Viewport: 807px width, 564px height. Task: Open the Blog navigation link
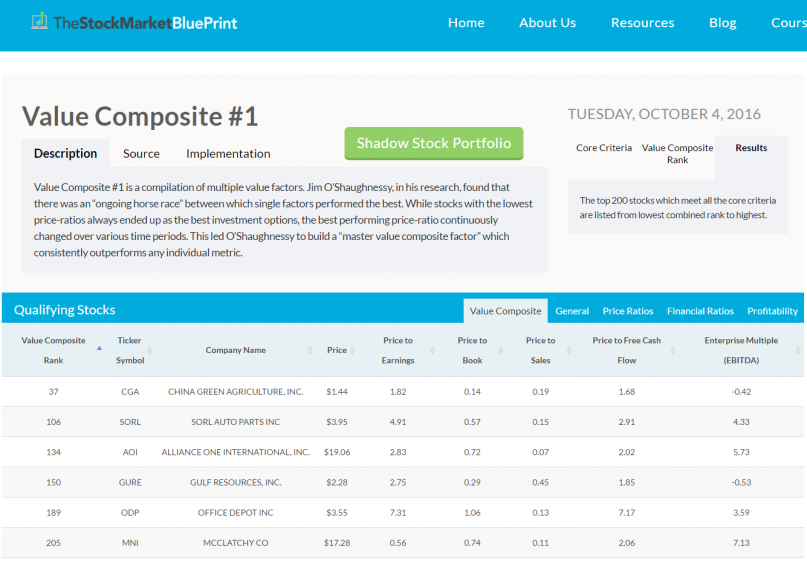coord(723,23)
